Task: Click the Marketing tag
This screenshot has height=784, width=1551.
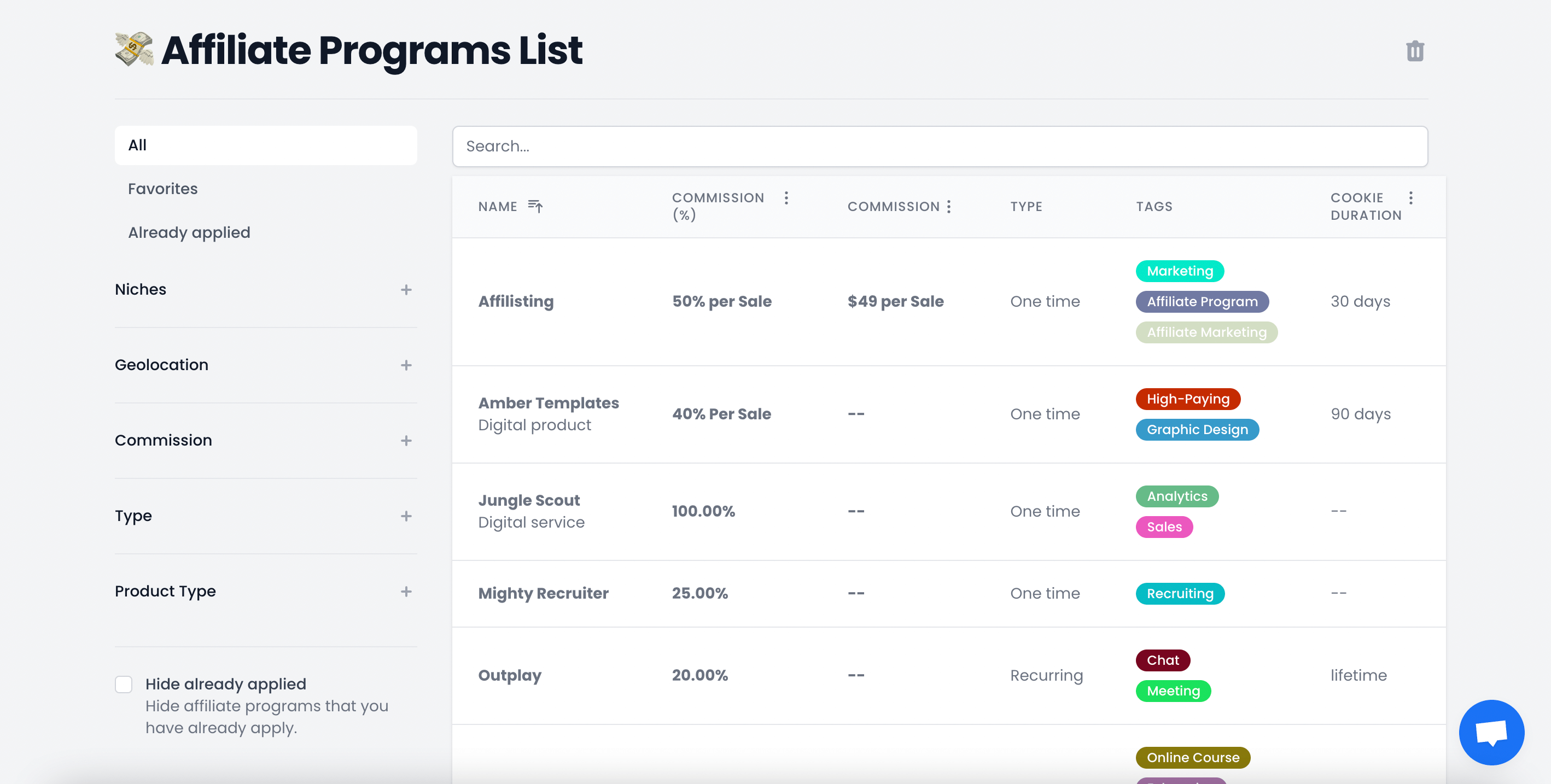Action: pyautogui.click(x=1180, y=271)
